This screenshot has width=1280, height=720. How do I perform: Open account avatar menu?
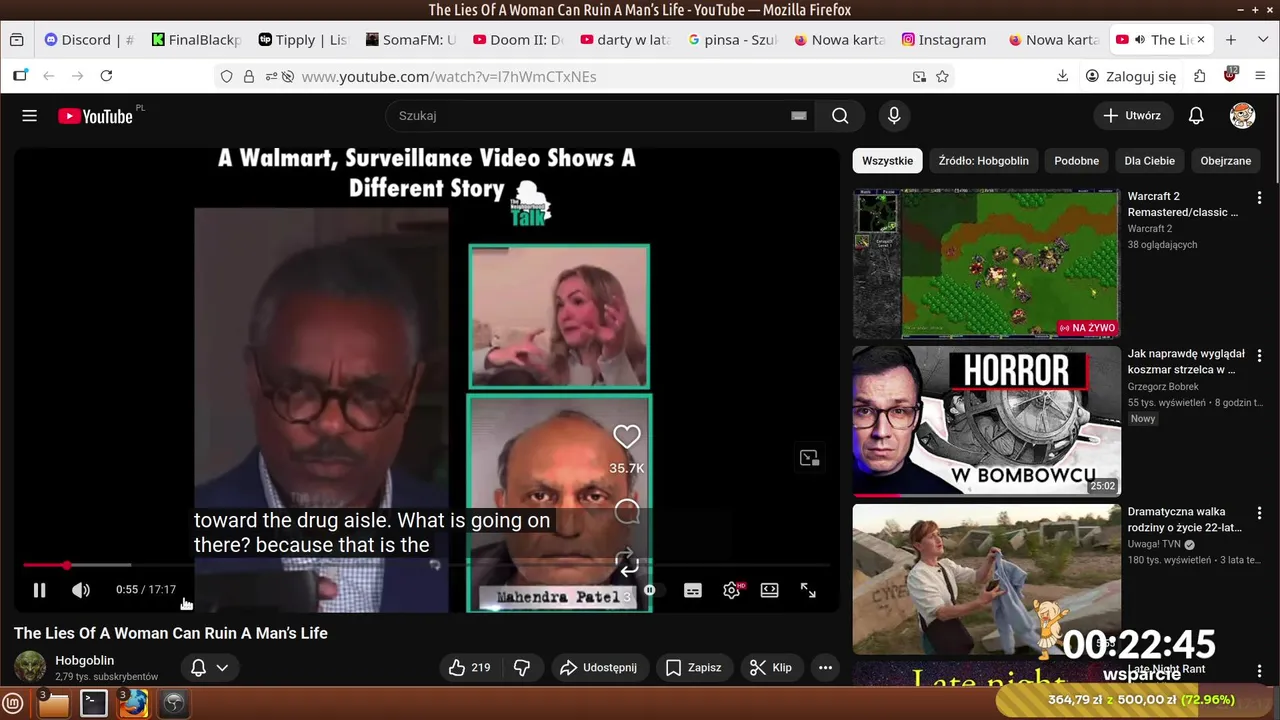point(1242,116)
